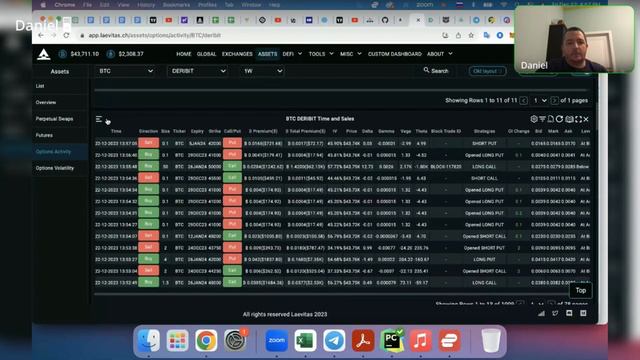Launch Excel from the Dock
Image resolution: width=640 pixels, height=360 pixels.
305,340
